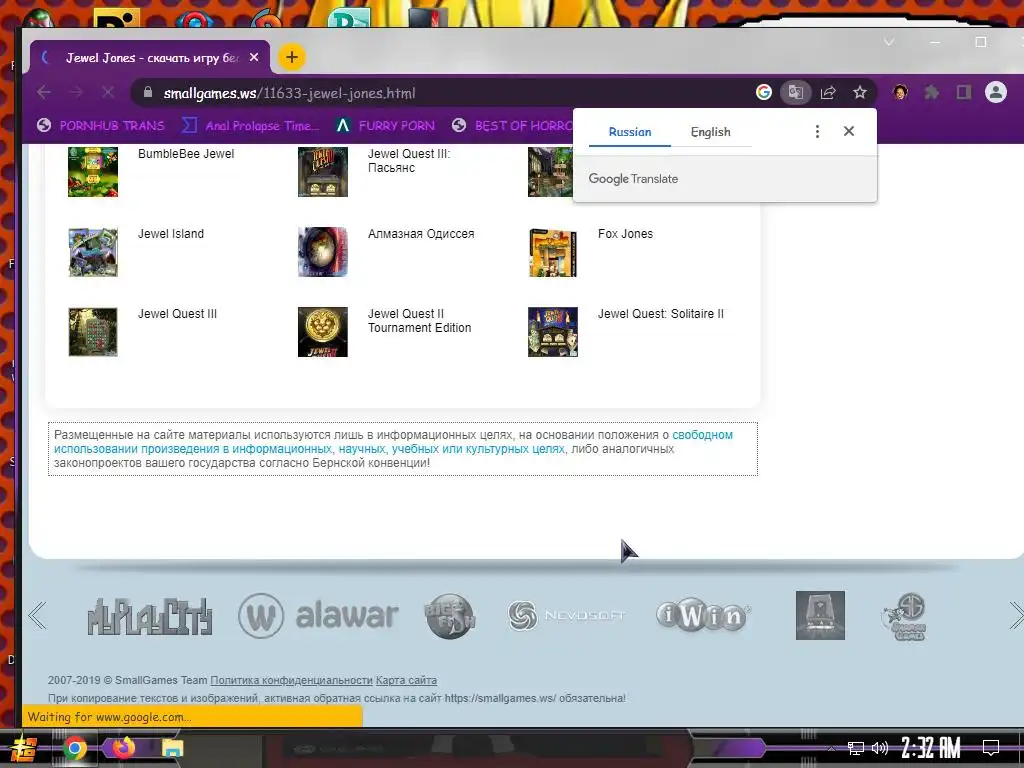Open the Fox Jones game link
1024x768 pixels.
tap(626, 234)
